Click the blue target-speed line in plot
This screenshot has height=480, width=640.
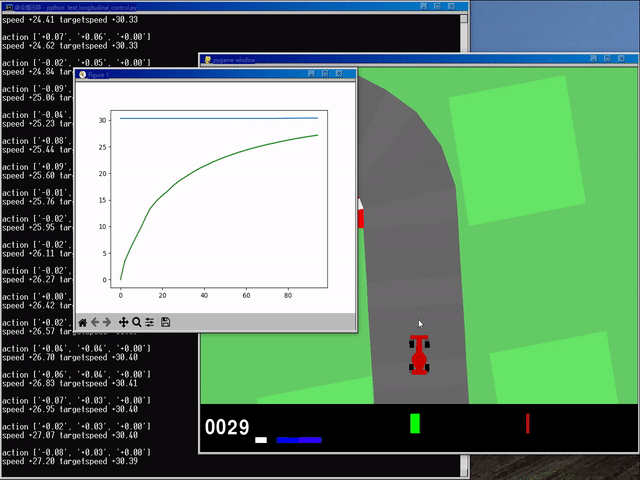pos(220,118)
